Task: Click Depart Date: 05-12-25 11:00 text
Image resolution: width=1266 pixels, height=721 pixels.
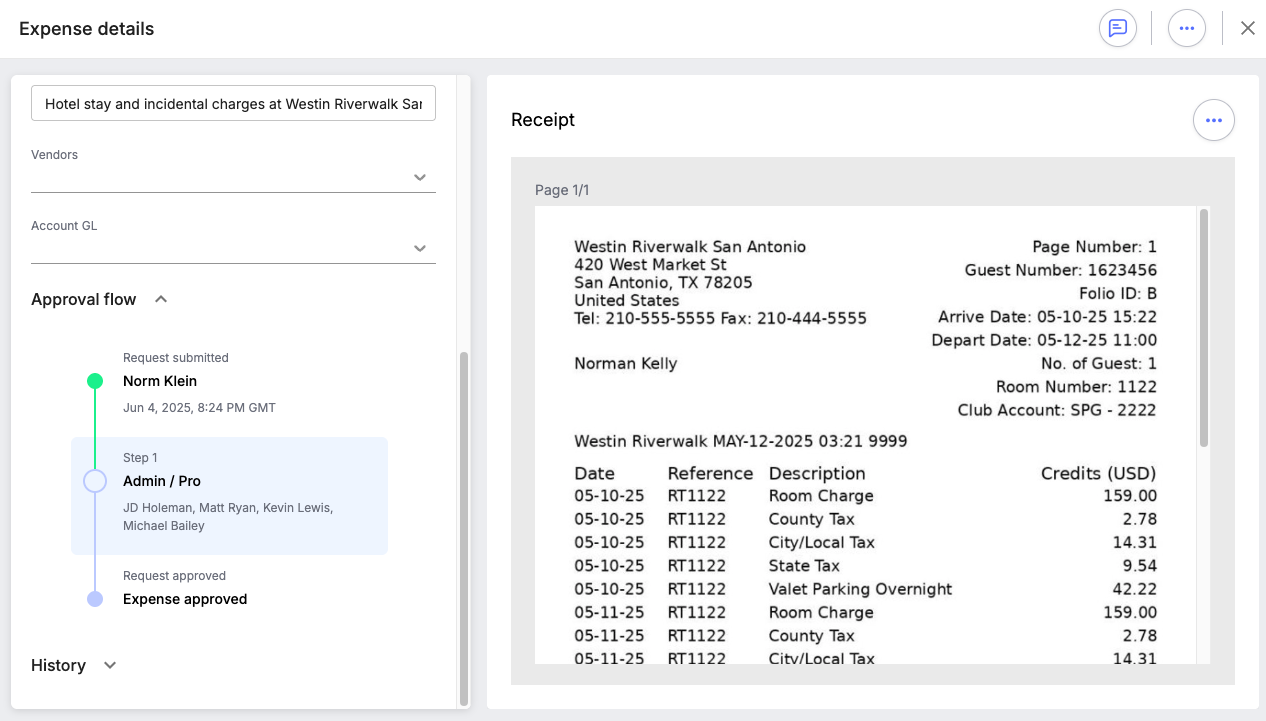Action: pyautogui.click(x=1044, y=340)
